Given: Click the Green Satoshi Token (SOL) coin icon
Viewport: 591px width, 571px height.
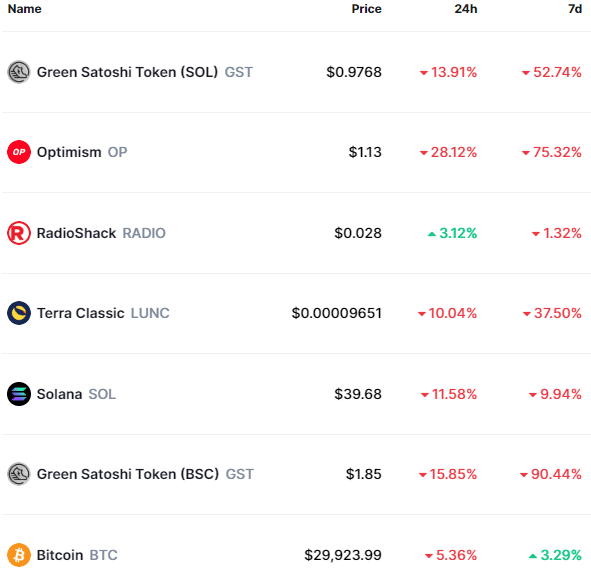Looking at the screenshot, I should tap(19, 72).
